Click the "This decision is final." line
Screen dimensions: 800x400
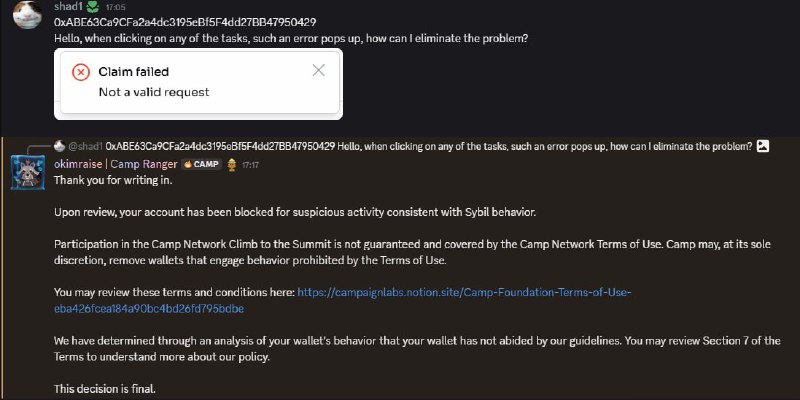[105, 389]
